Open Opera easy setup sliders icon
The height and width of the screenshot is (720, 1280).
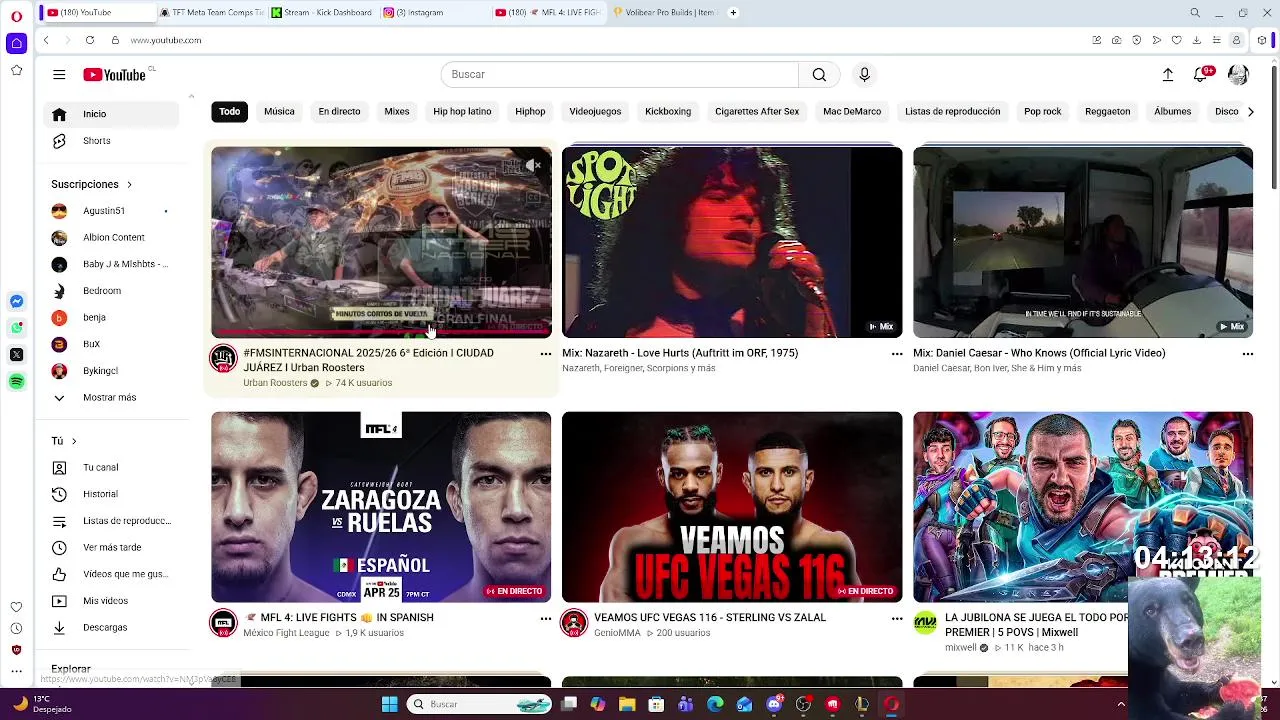click(1216, 40)
